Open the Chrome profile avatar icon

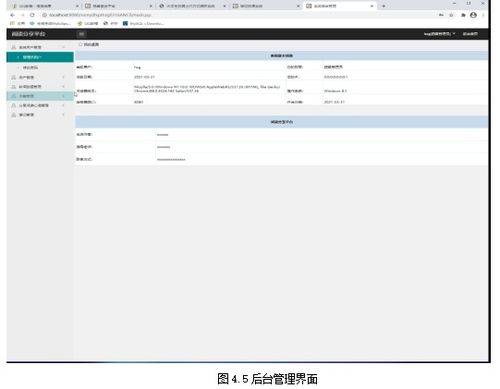click(x=473, y=15)
